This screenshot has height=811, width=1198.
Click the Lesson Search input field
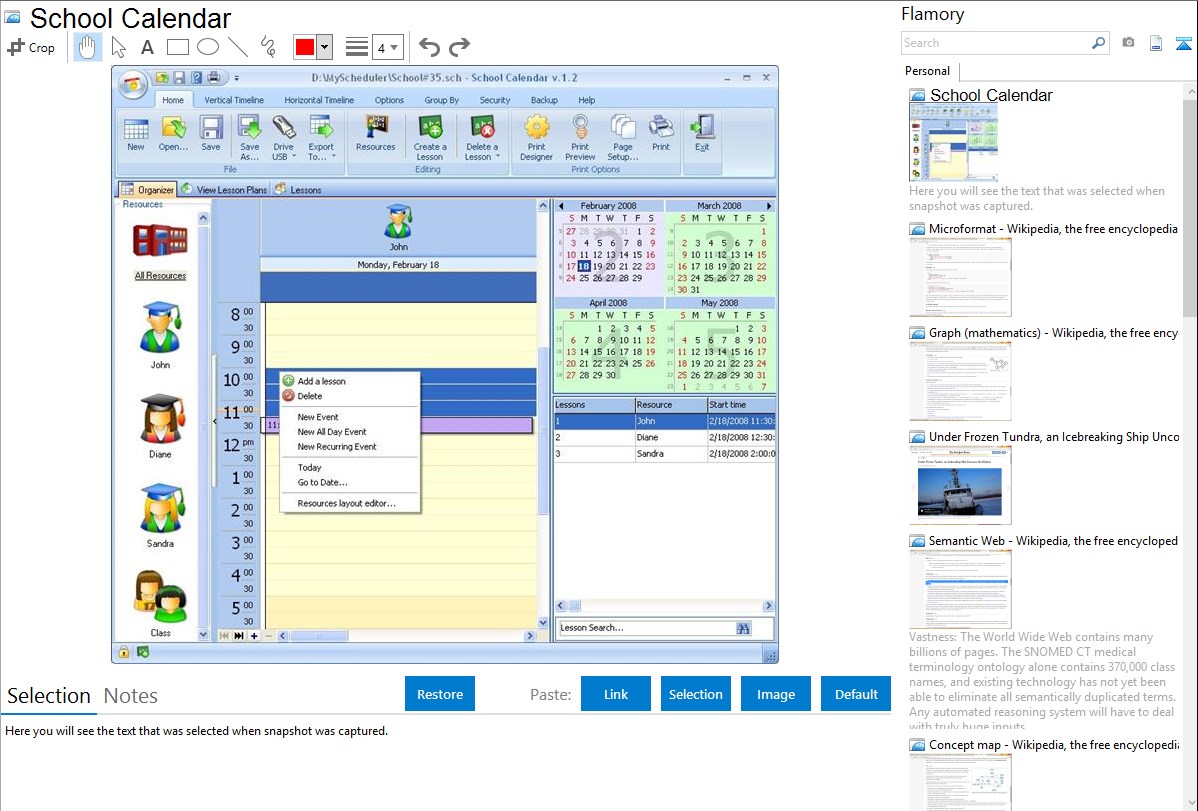[646, 628]
